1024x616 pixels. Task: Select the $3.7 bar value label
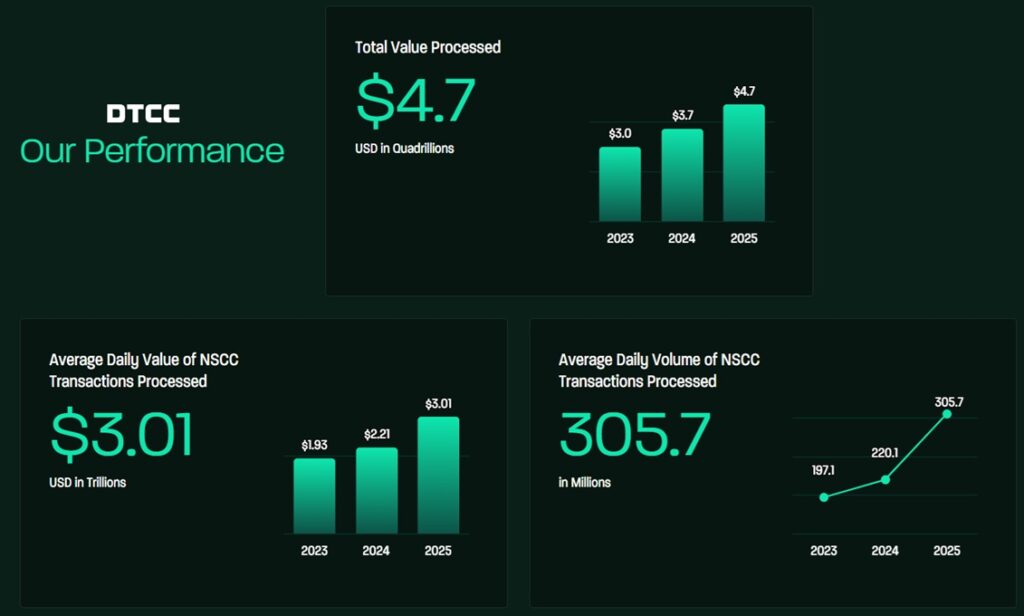pos(682,116)
